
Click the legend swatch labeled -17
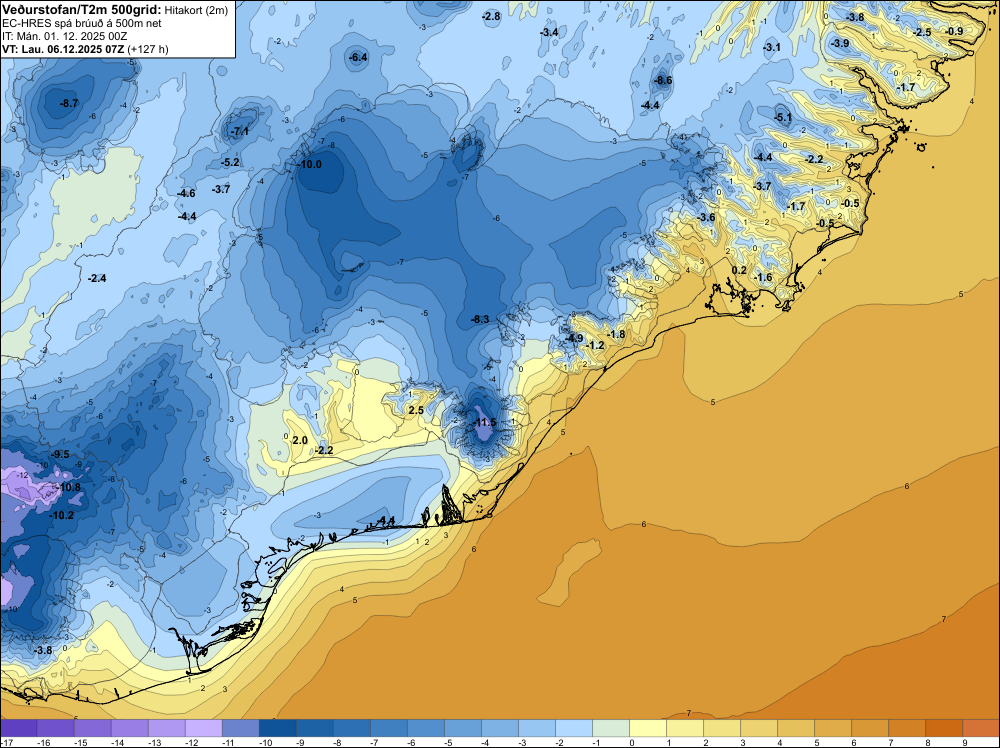[19, 728]
